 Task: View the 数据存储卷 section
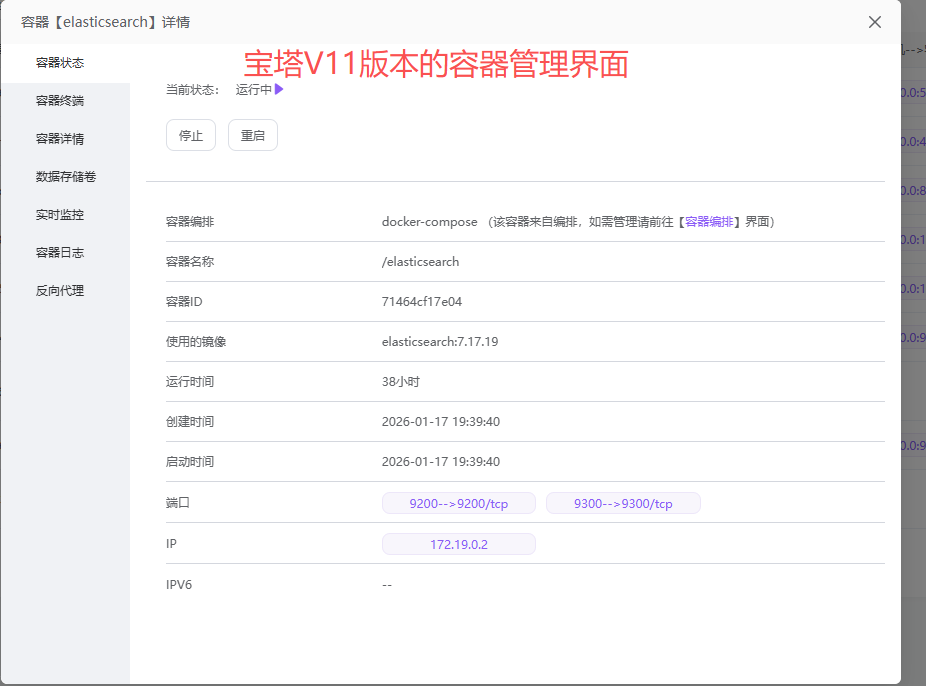65,176
